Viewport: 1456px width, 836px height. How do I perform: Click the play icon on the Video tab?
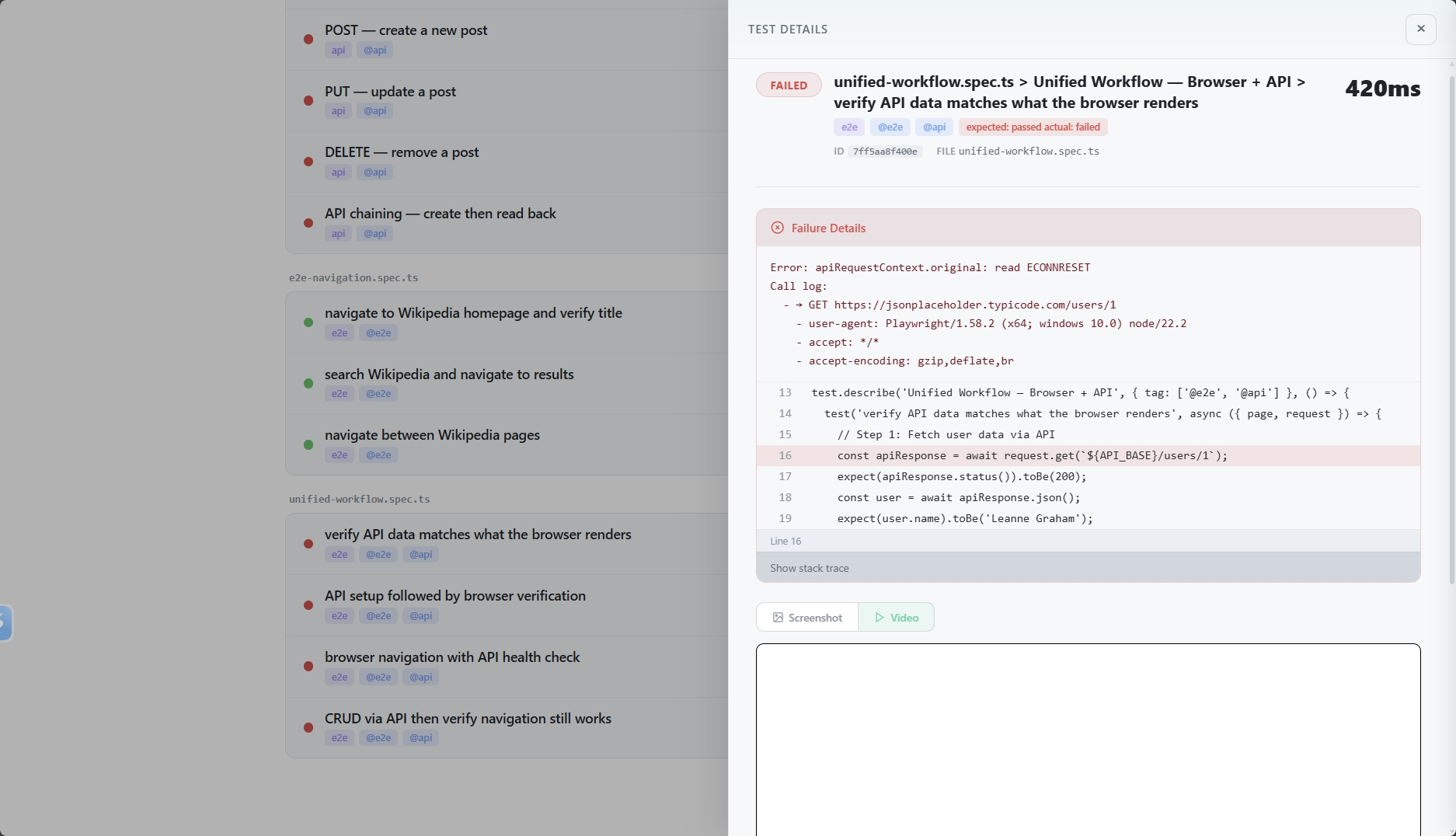coord(879,617)
